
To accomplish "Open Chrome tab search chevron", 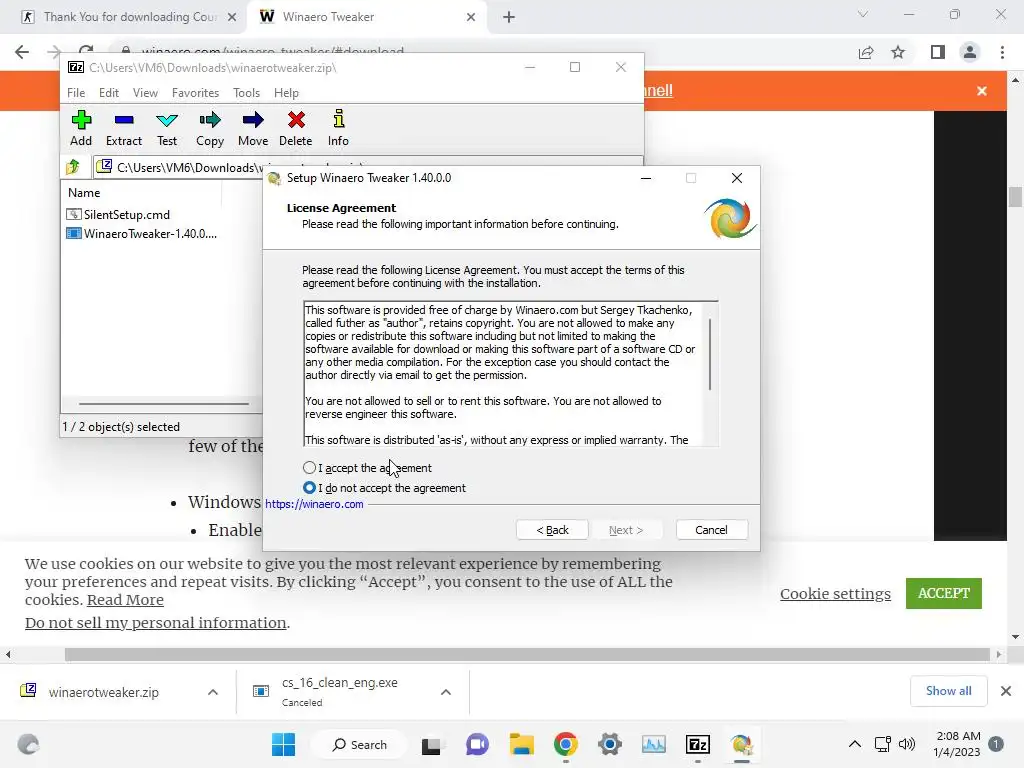I will click(863, 14).
